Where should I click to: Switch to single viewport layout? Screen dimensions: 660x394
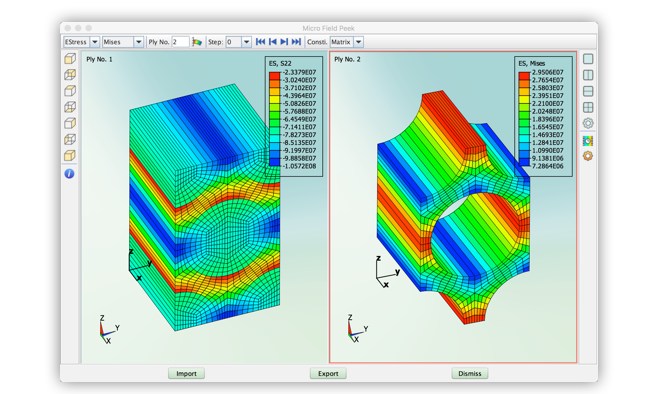tap(588, 59)
